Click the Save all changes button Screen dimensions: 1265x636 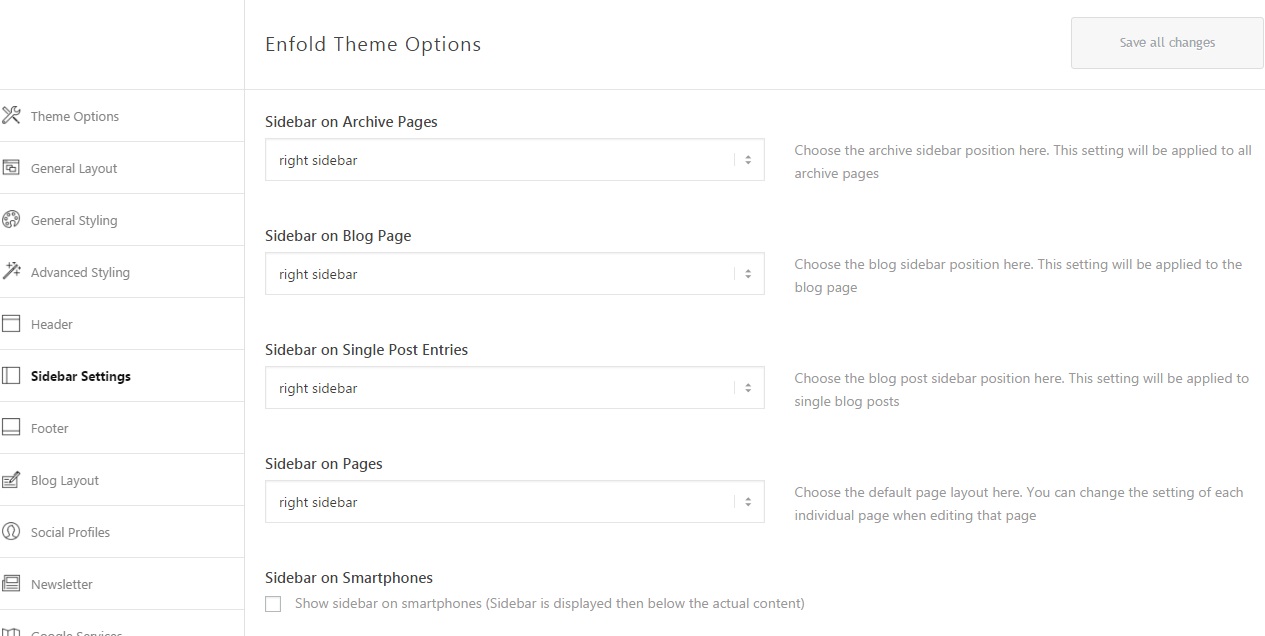(x=1167, y=43)
